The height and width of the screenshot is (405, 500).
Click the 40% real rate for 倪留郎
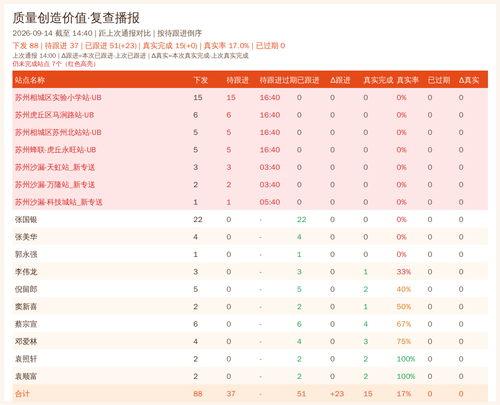click(x=404, y=289)
